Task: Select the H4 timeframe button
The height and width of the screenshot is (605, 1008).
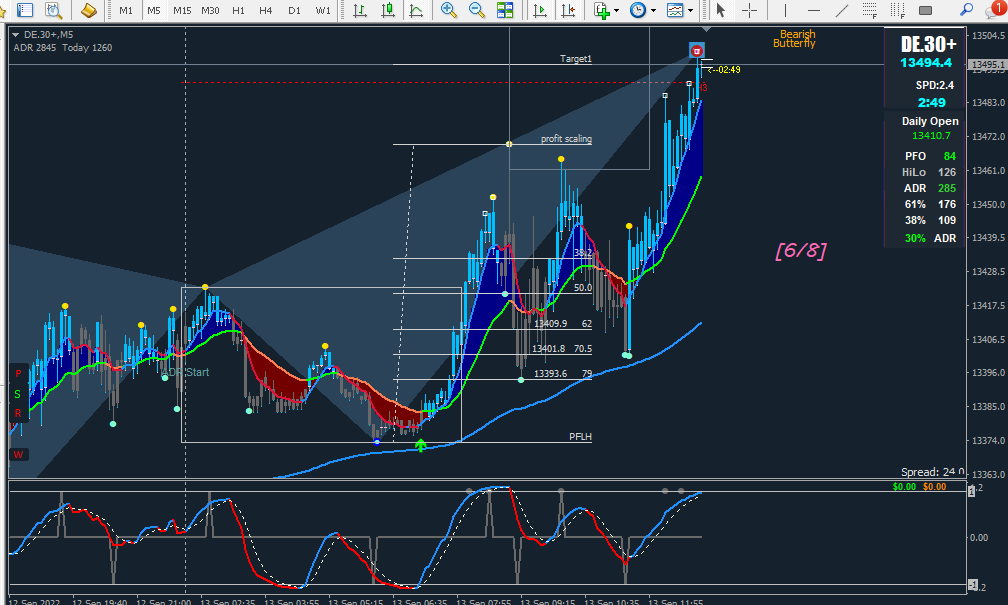Action: point(266,10)
